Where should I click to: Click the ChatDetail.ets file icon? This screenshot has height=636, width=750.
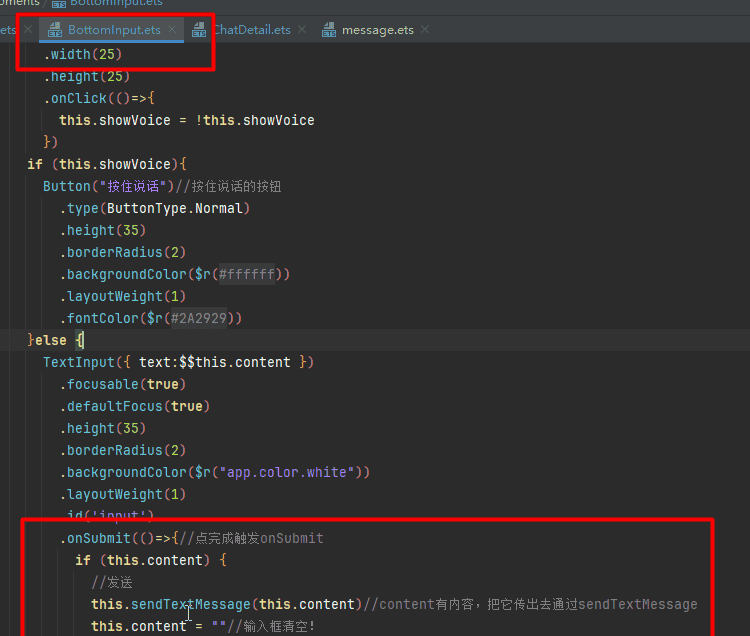(199, 30)
